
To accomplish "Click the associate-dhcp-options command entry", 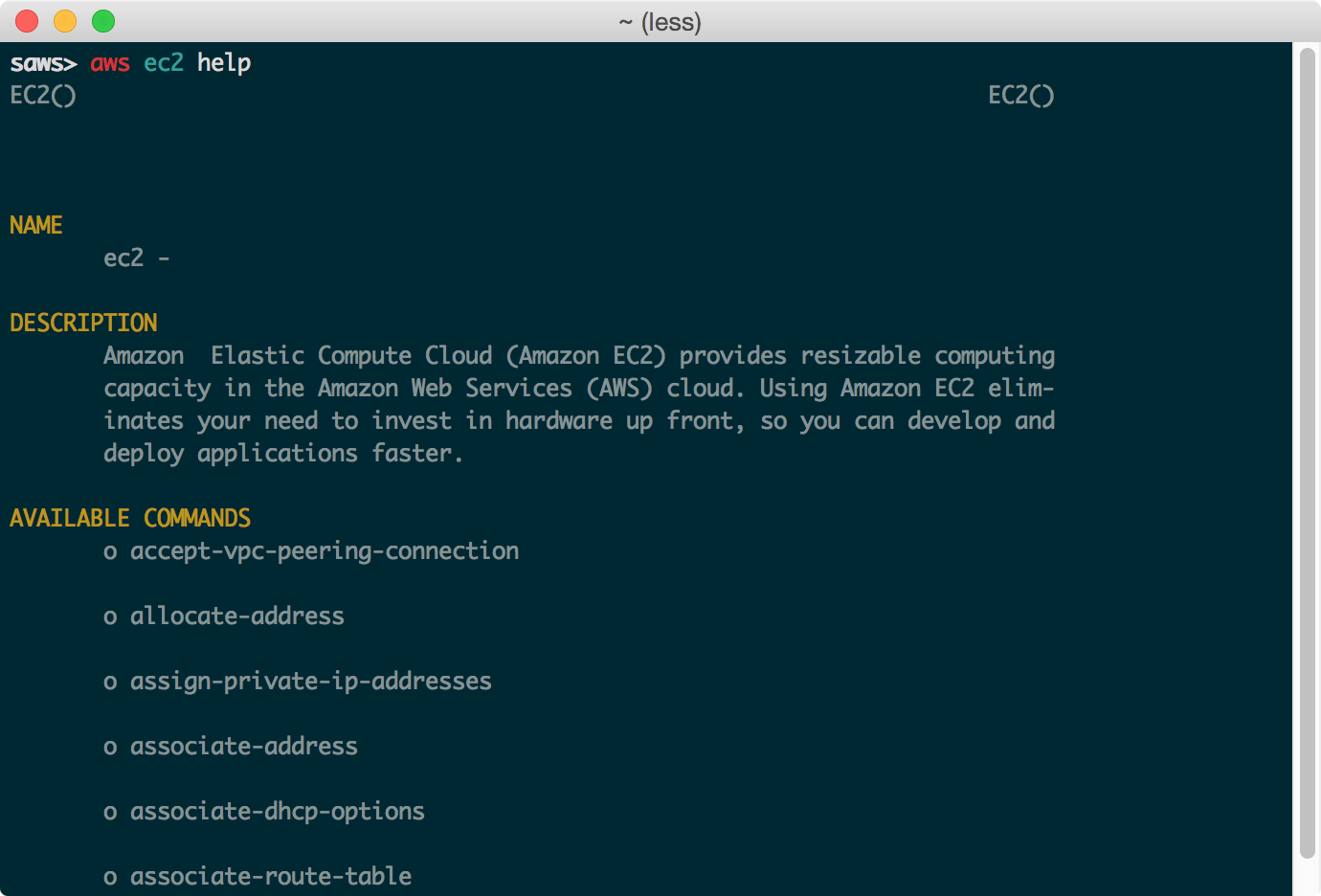I will coord(278,812).
